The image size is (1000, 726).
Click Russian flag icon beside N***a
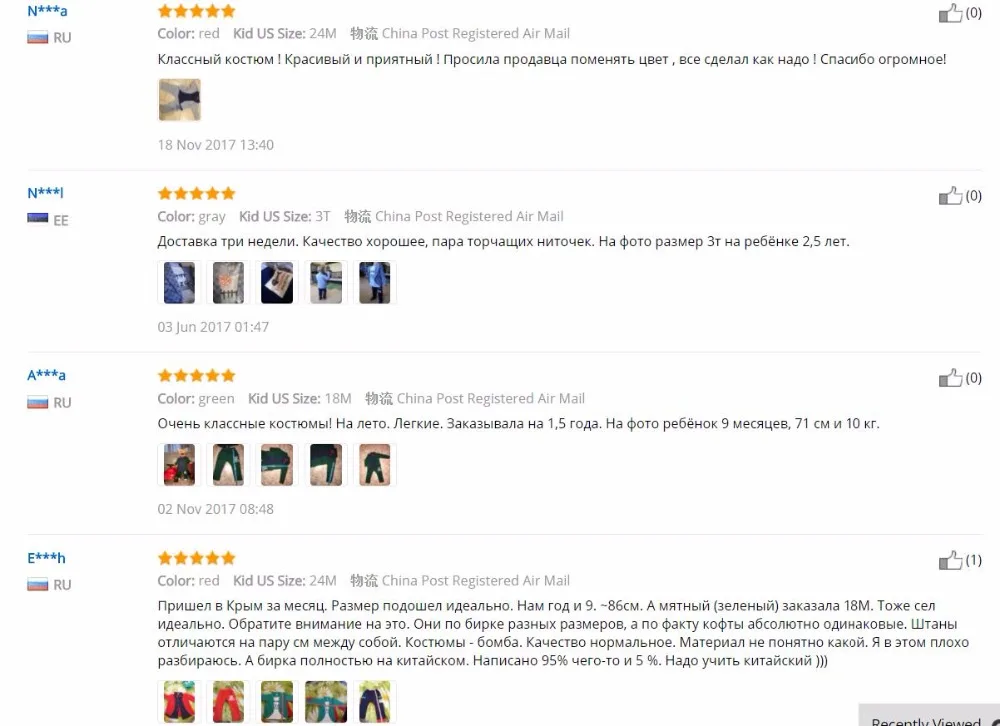click(38, 38)
